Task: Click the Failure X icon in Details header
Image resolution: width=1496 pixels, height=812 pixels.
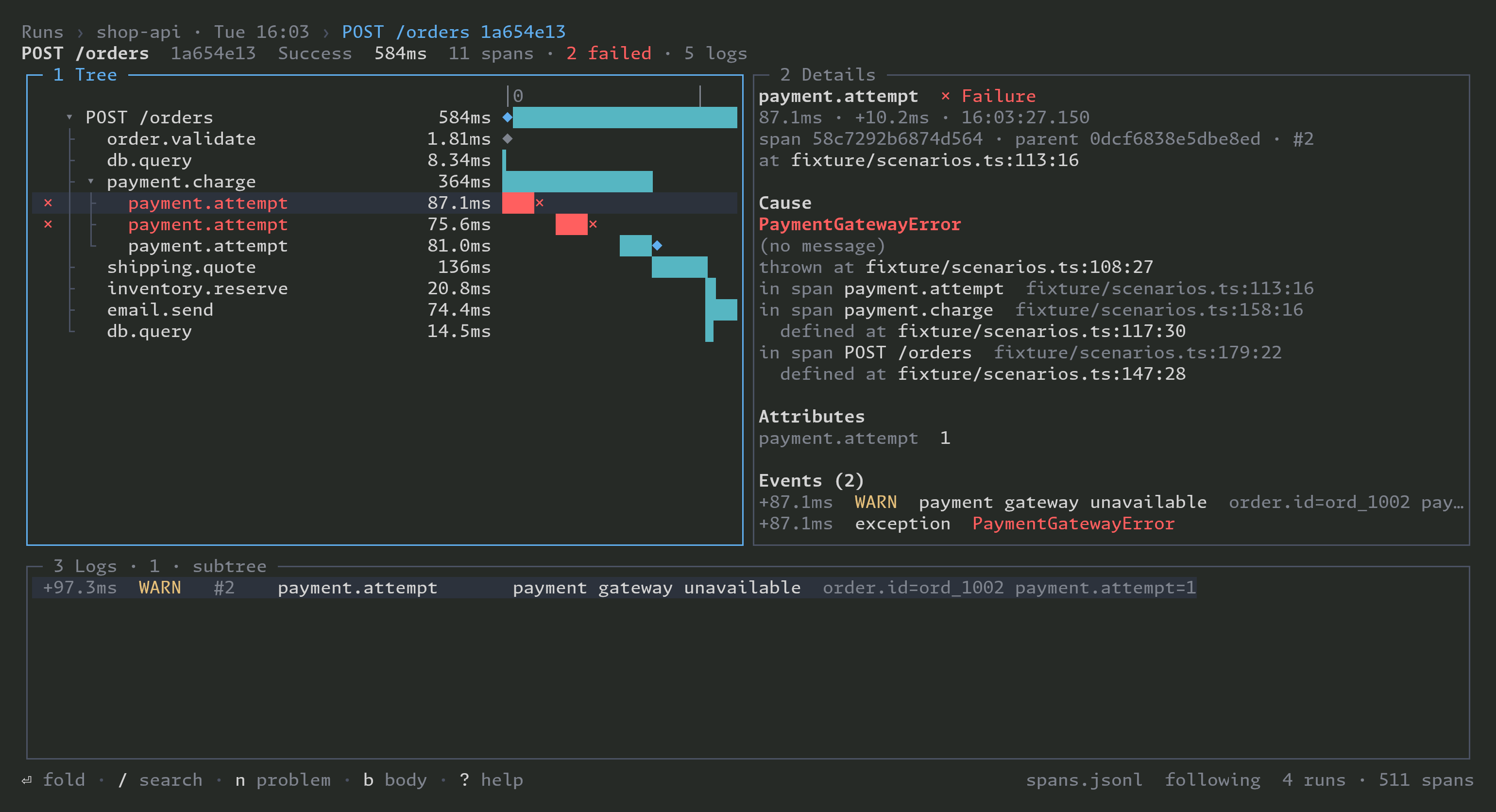Action: click(x=946, y=96)
